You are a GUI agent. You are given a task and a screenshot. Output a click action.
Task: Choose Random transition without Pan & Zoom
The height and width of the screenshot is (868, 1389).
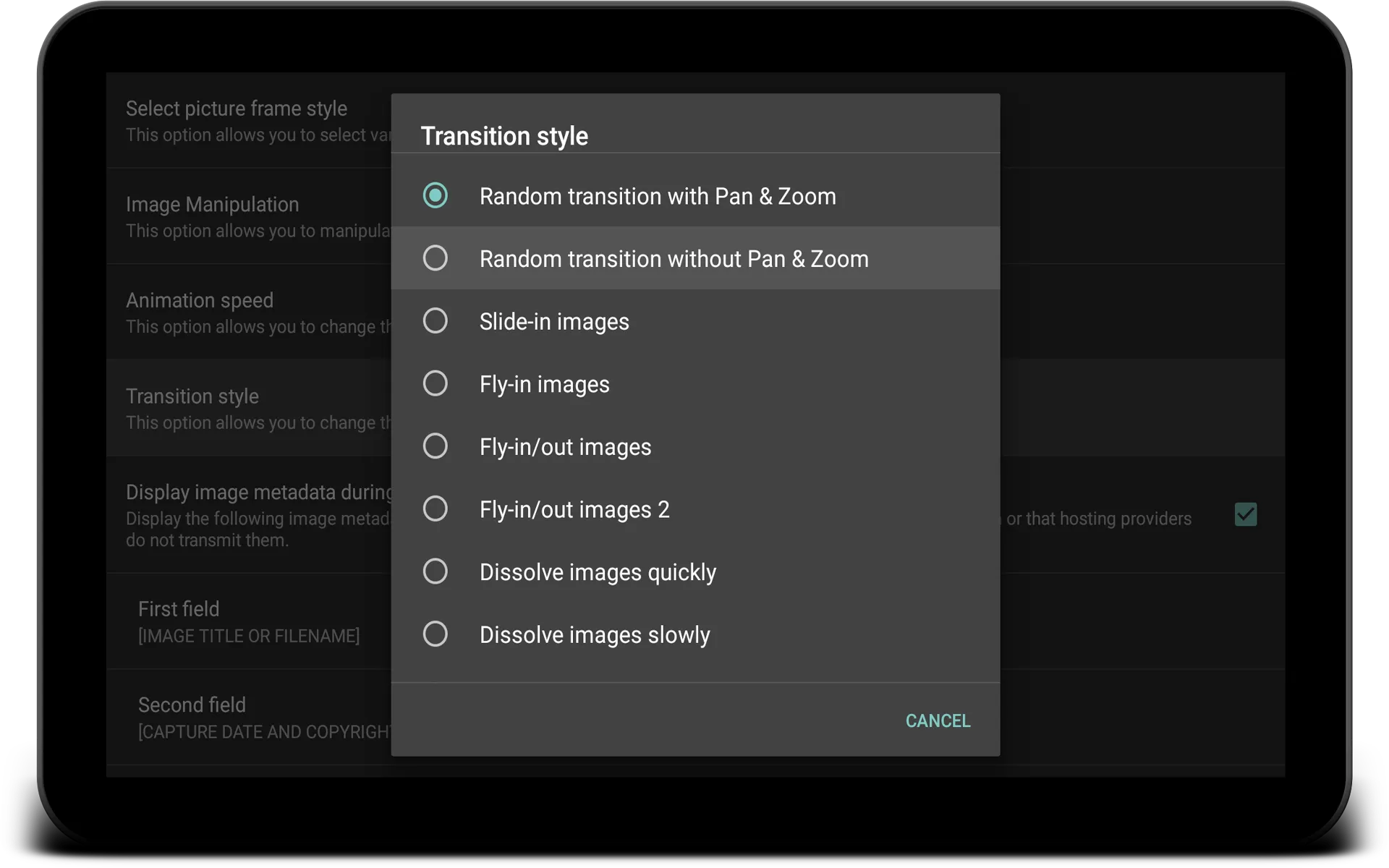[695, 258]
